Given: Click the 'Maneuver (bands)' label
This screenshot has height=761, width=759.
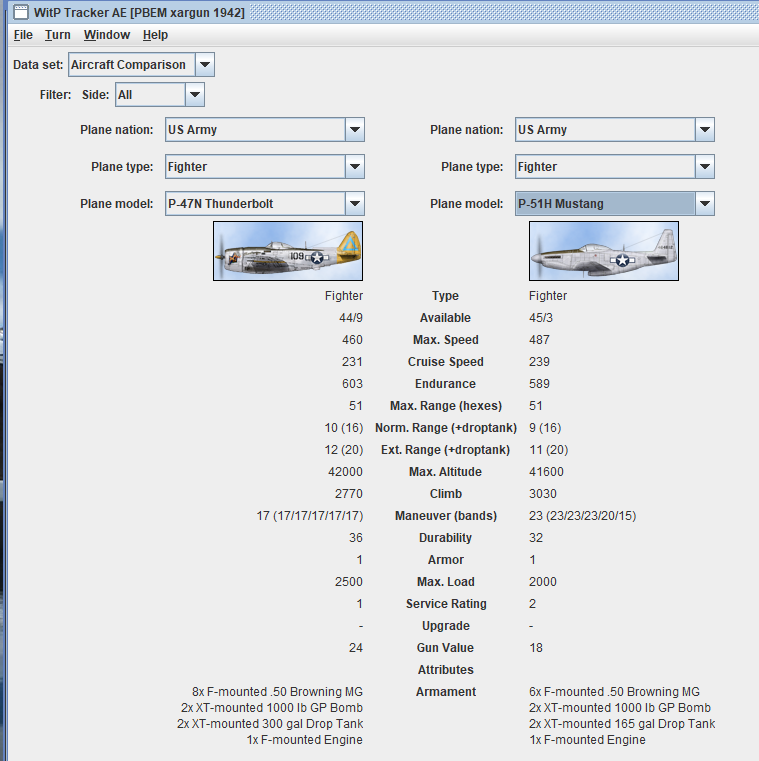Looking at the screenshot, I should pyautogui.click(x=446, y=515).
